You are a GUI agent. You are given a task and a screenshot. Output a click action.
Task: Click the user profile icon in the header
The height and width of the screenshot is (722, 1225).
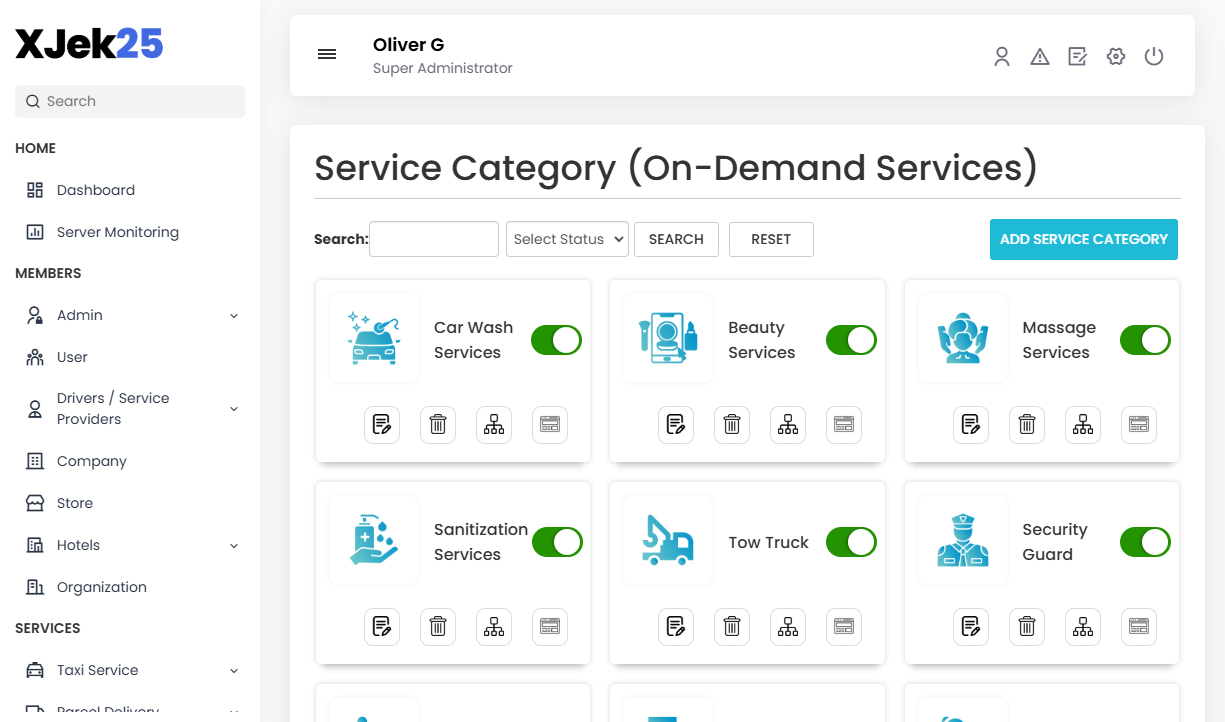pos(1001,56)
